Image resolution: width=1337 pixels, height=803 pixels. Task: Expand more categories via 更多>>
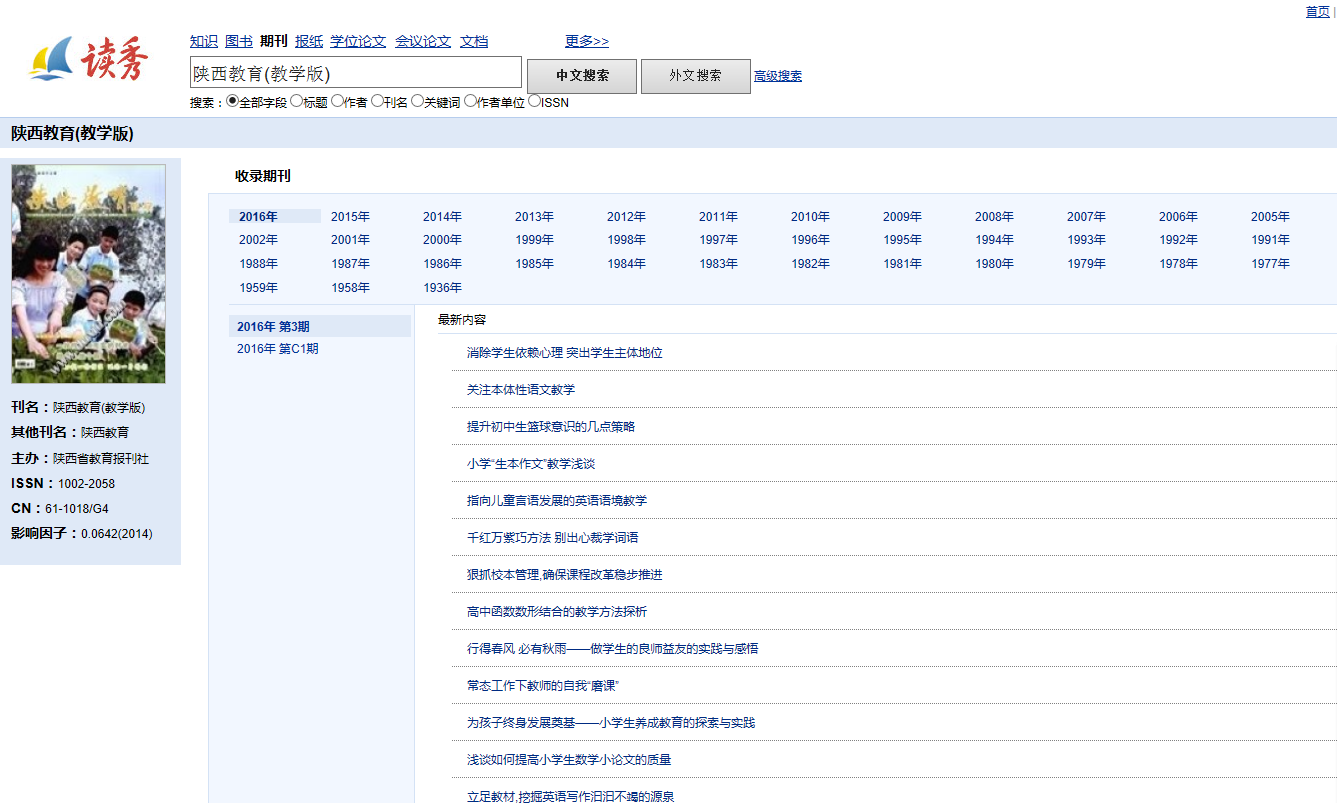coord(586,41)
